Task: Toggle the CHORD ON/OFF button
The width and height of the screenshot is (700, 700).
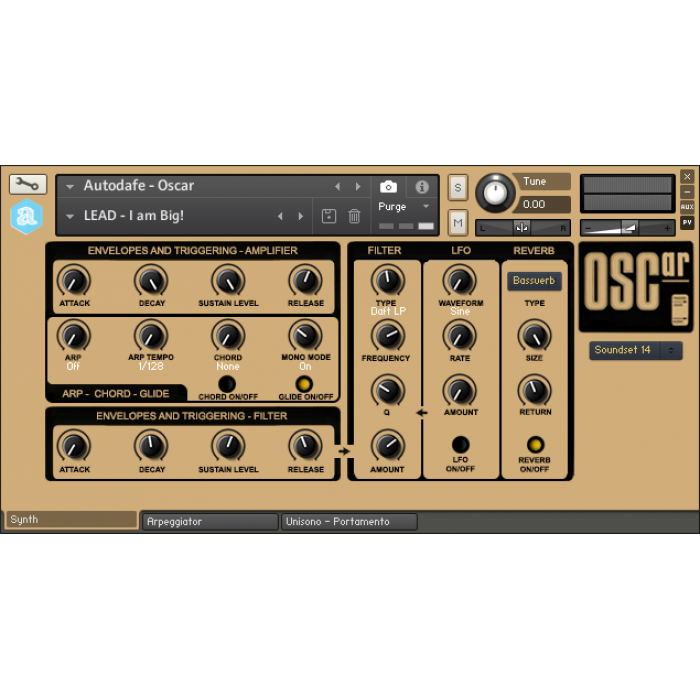Action: coord(227,384)
